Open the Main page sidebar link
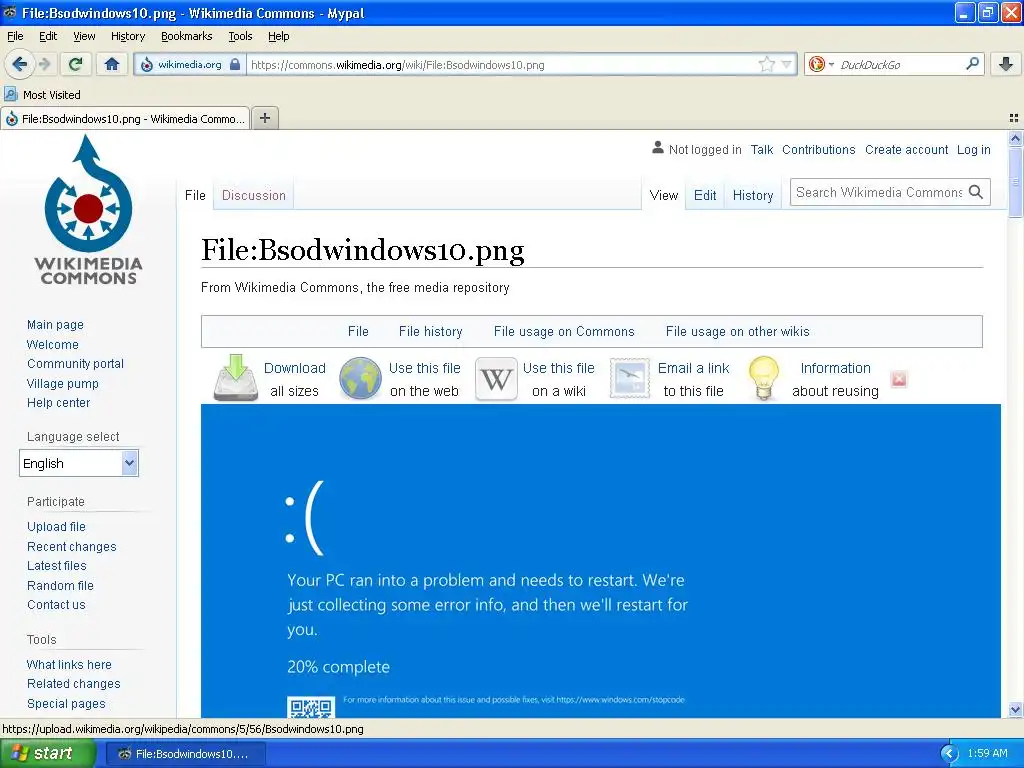This screenshot has width=1024, height=768. (55, 325)
